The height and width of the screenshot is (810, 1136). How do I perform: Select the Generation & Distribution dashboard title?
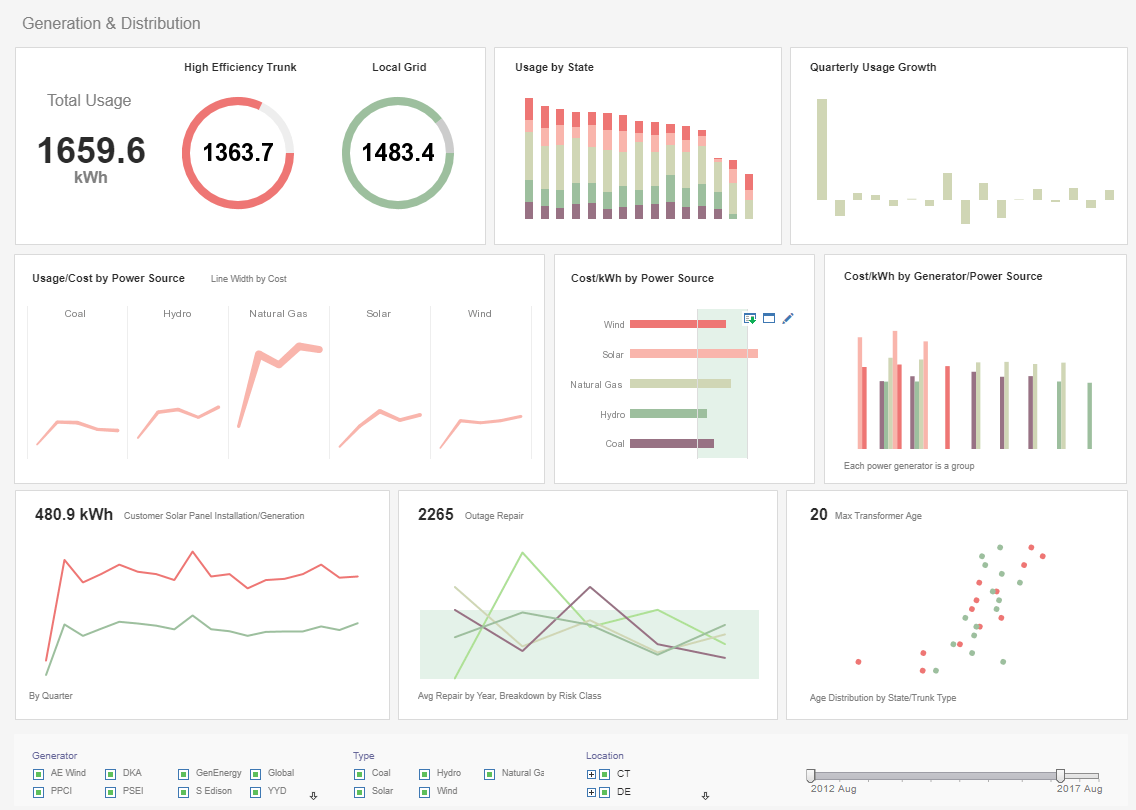coord(111,23)
